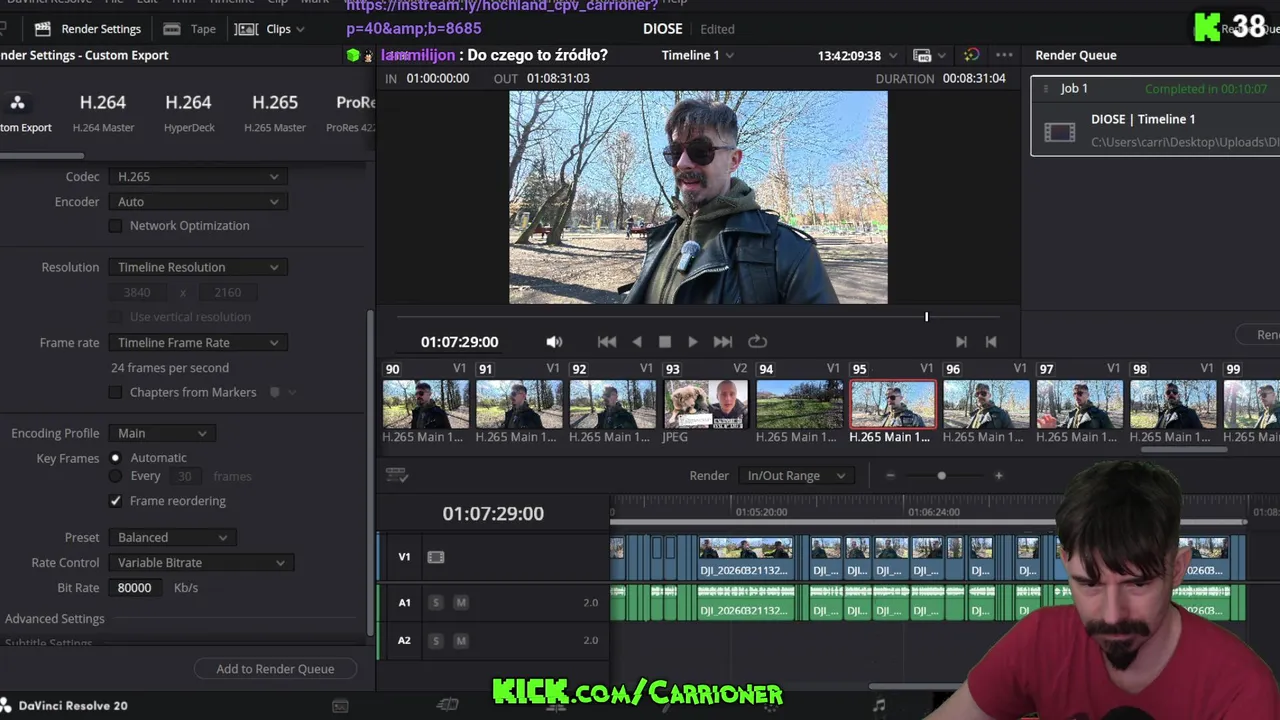Select clip thumbnail 90
The height and width of the screenshot is (720, 1280).
425,405
